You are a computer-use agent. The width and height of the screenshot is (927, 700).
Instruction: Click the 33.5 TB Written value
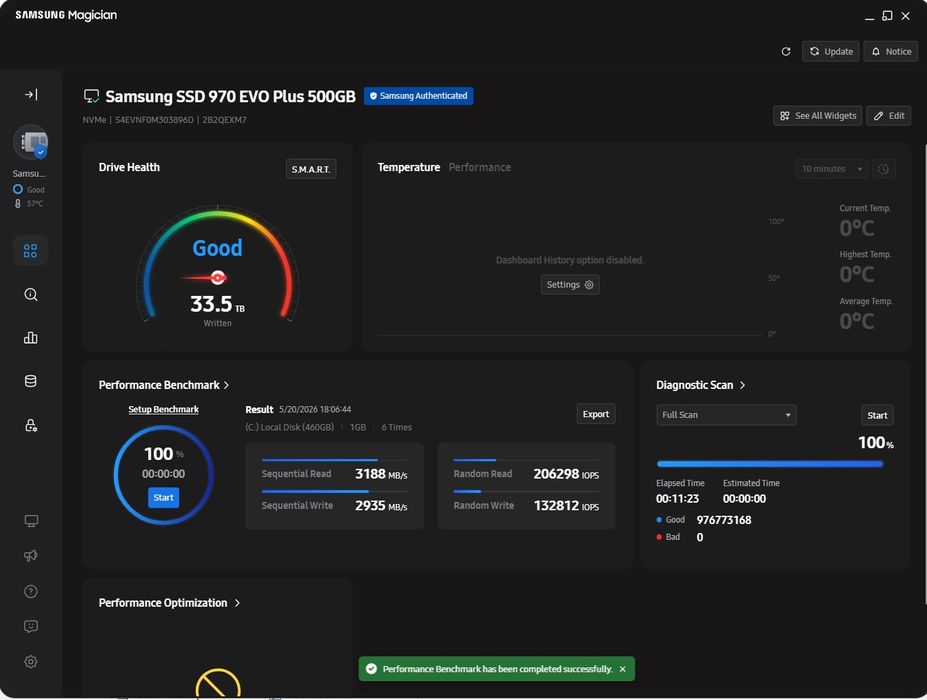click(217, 304)
